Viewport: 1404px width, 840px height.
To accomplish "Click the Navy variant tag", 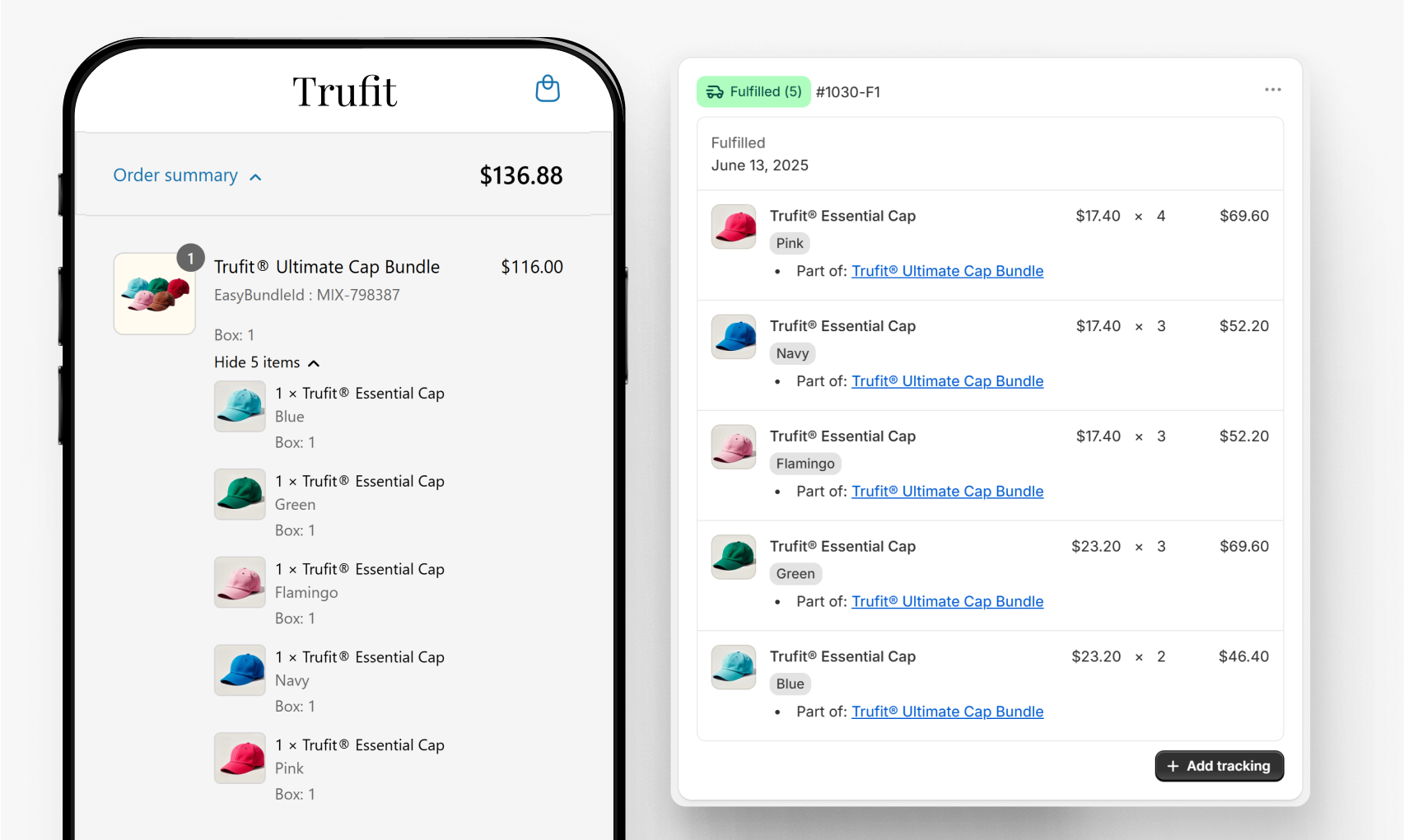I will (793, 354).
